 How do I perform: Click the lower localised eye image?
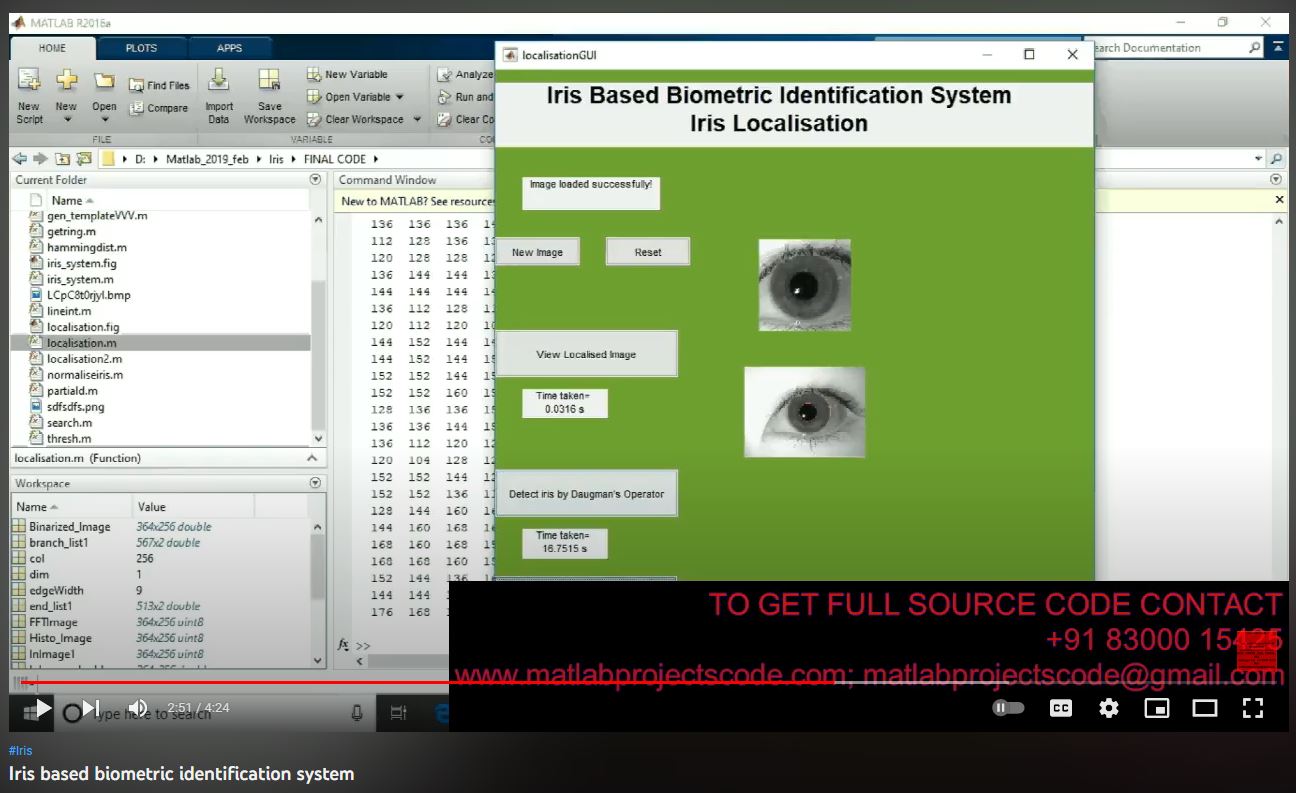point(805,412)
